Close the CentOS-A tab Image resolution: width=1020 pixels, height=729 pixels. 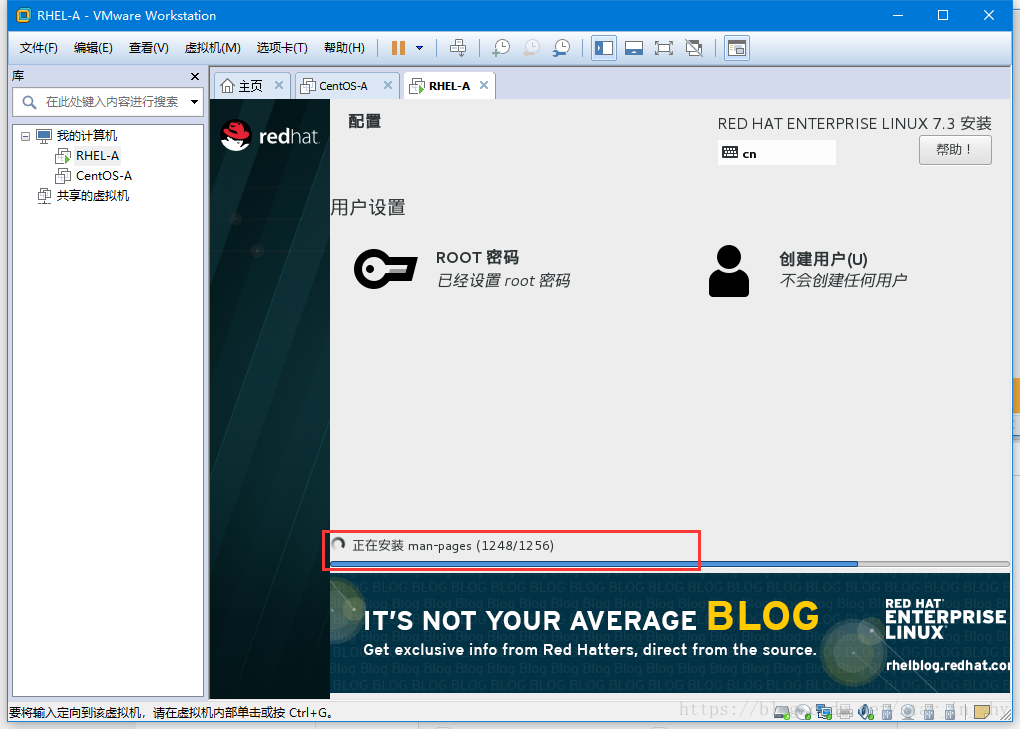[388, 85]
